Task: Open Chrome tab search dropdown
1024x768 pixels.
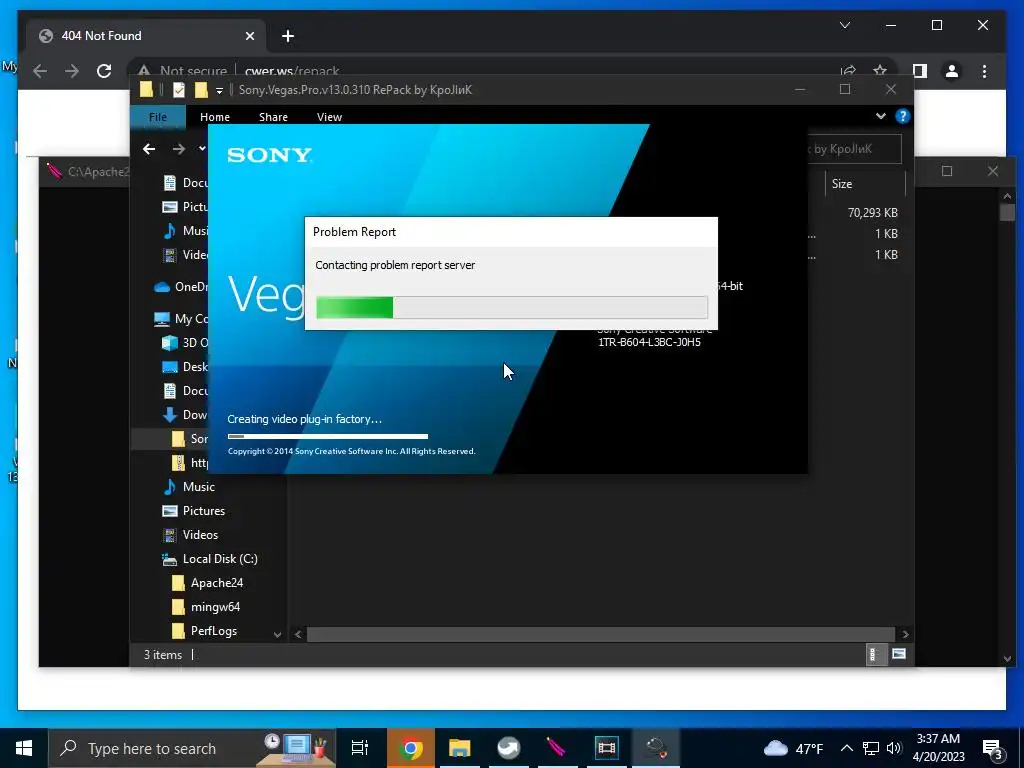Action: pos(844,25)
